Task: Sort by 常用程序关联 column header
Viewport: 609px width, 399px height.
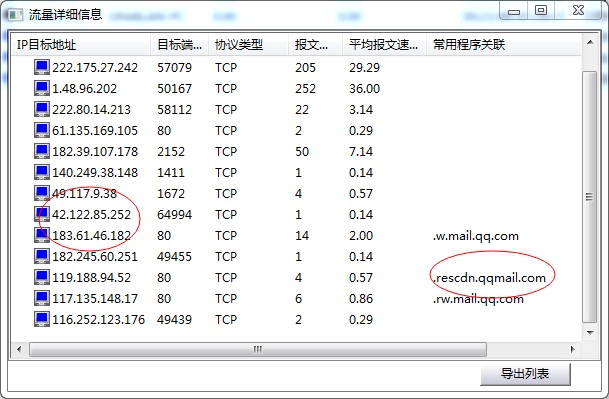Action: click(504, 45)
